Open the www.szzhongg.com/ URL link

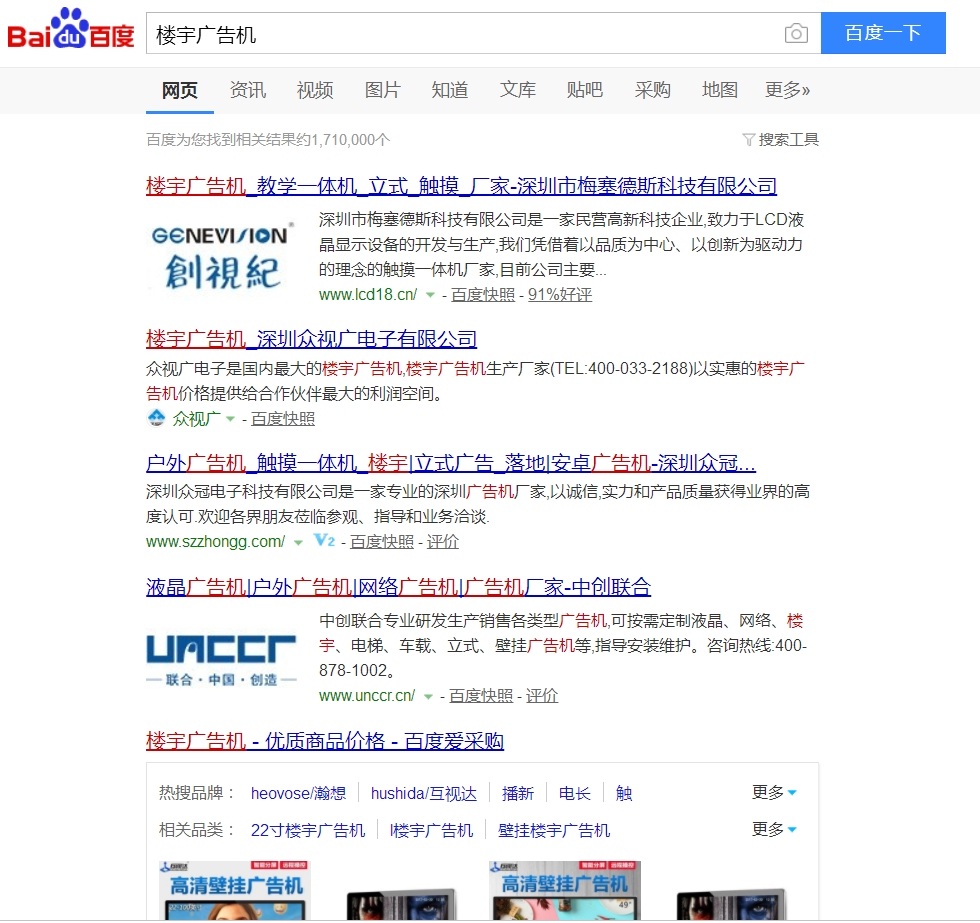(x=216, y=542)
